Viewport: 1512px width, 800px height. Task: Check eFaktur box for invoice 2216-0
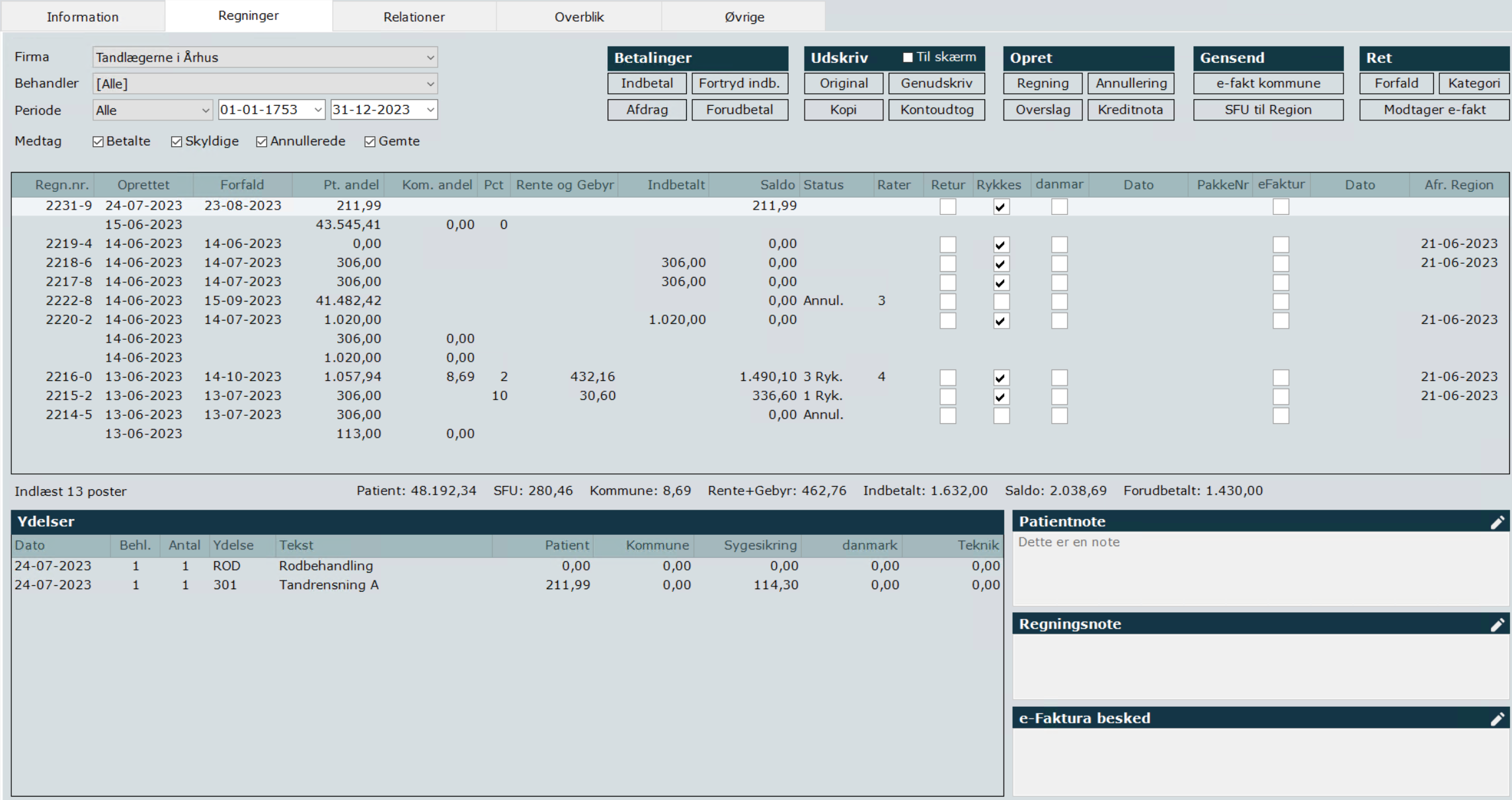point(1281,378)
